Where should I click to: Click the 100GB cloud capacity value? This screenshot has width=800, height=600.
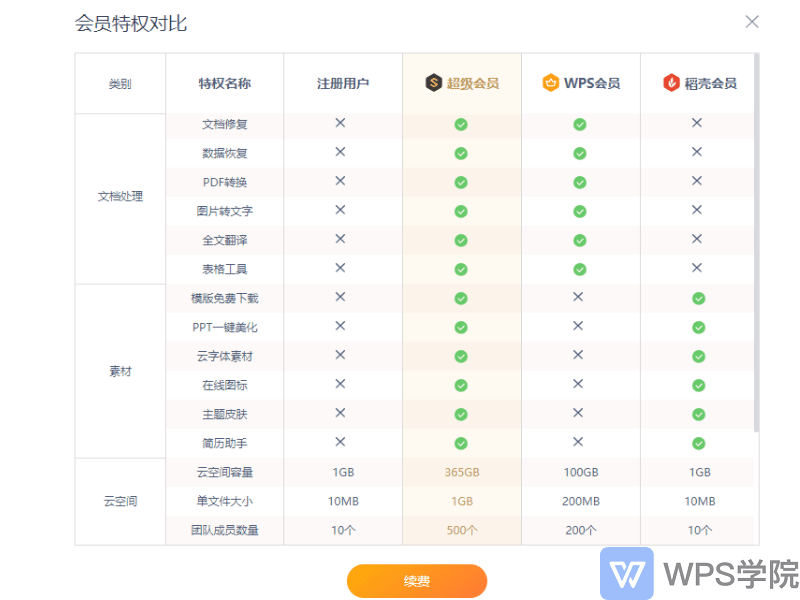coord(581,472)
